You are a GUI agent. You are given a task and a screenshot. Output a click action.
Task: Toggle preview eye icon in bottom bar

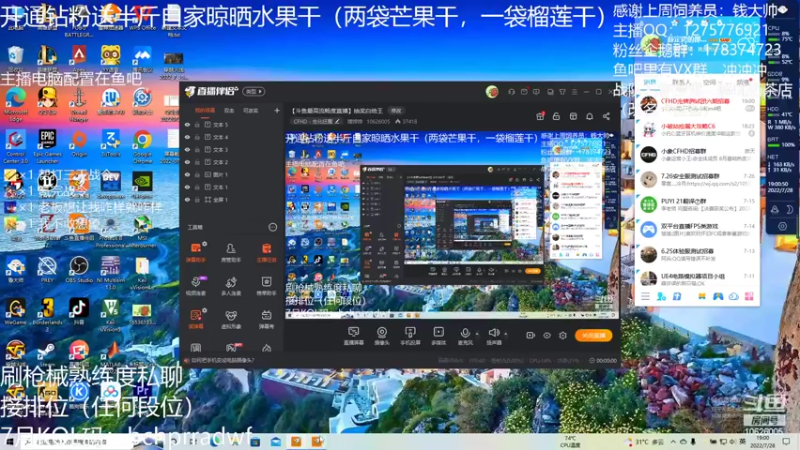(x=547, y=335)
